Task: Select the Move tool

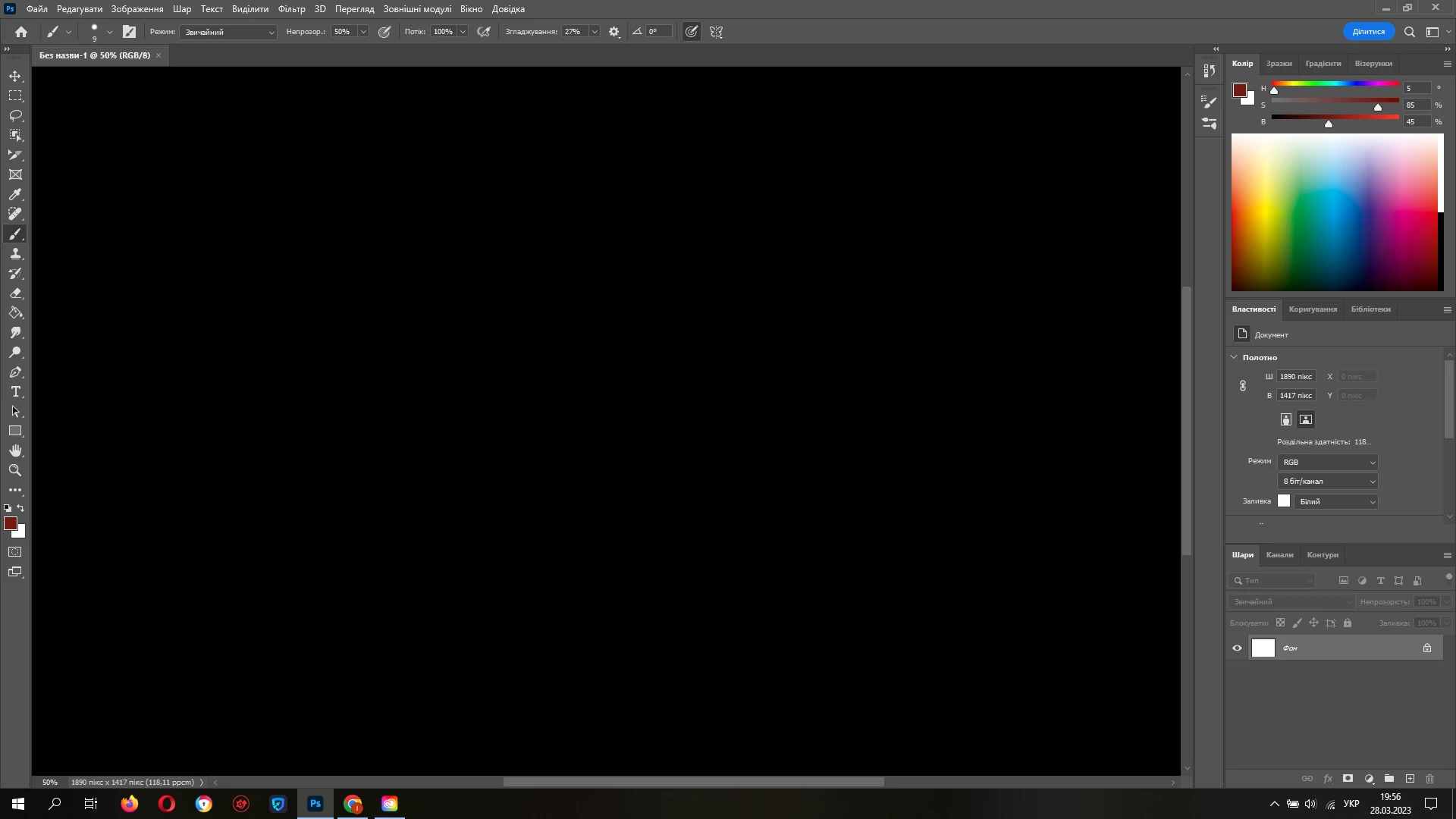Action: tap(15, 77)
